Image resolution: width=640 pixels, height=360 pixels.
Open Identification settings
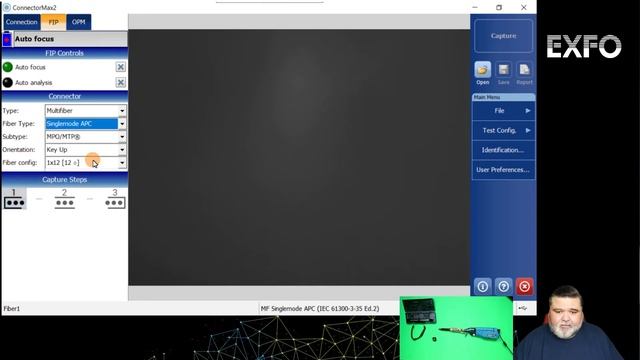pos(503,150)
